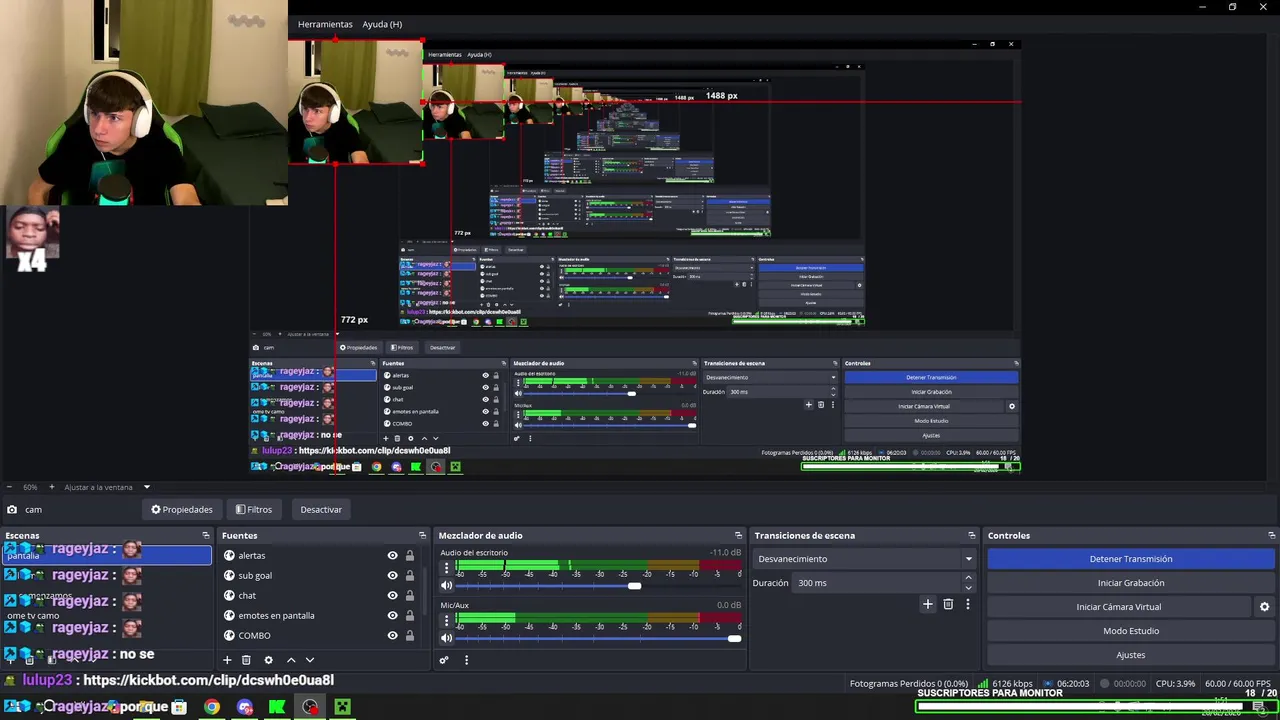Unlock the alertas source
This screenshot has width=1280, height=720.
click(x=409, y=555)
